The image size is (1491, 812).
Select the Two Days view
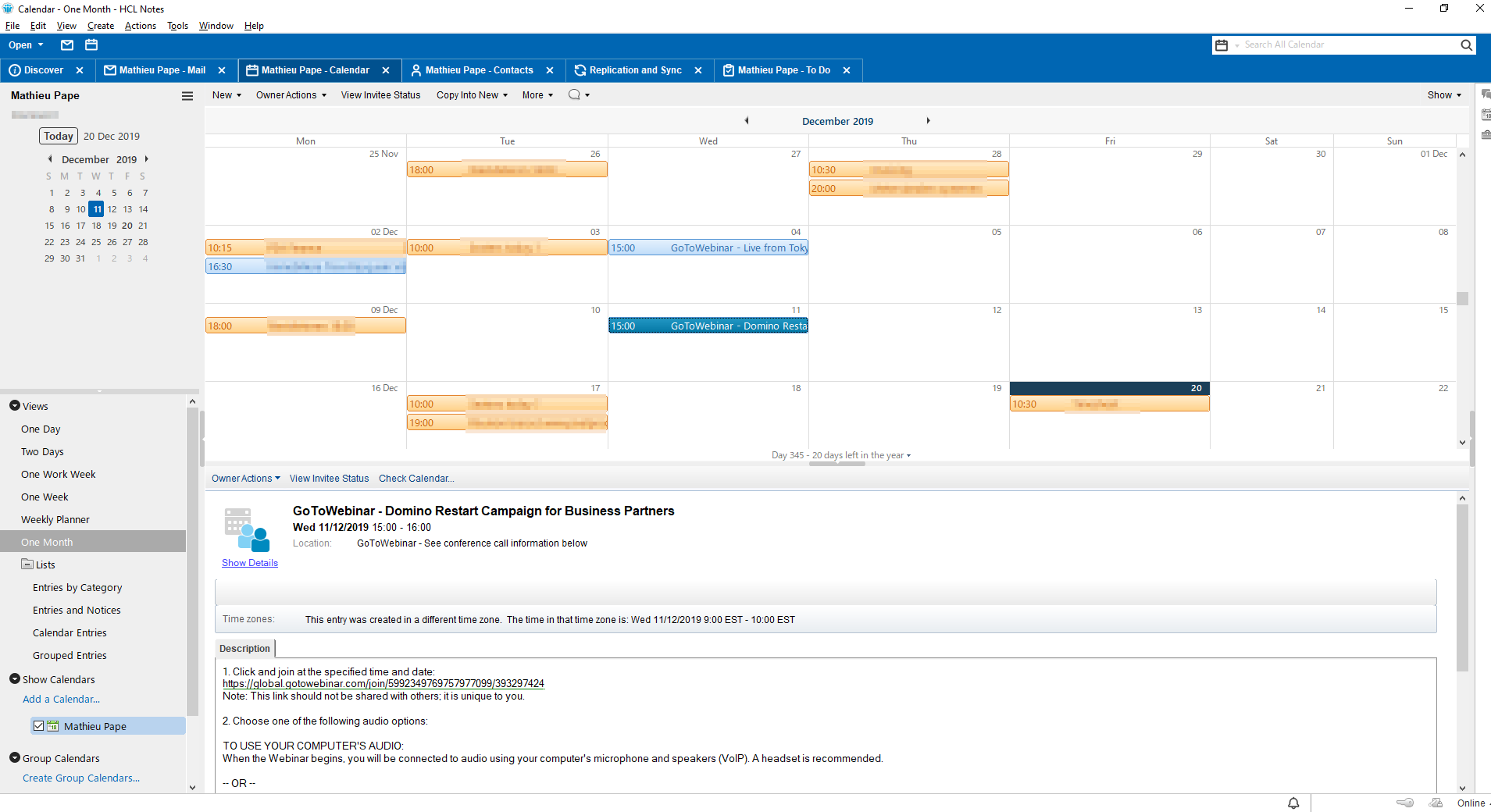pos(42,451)
